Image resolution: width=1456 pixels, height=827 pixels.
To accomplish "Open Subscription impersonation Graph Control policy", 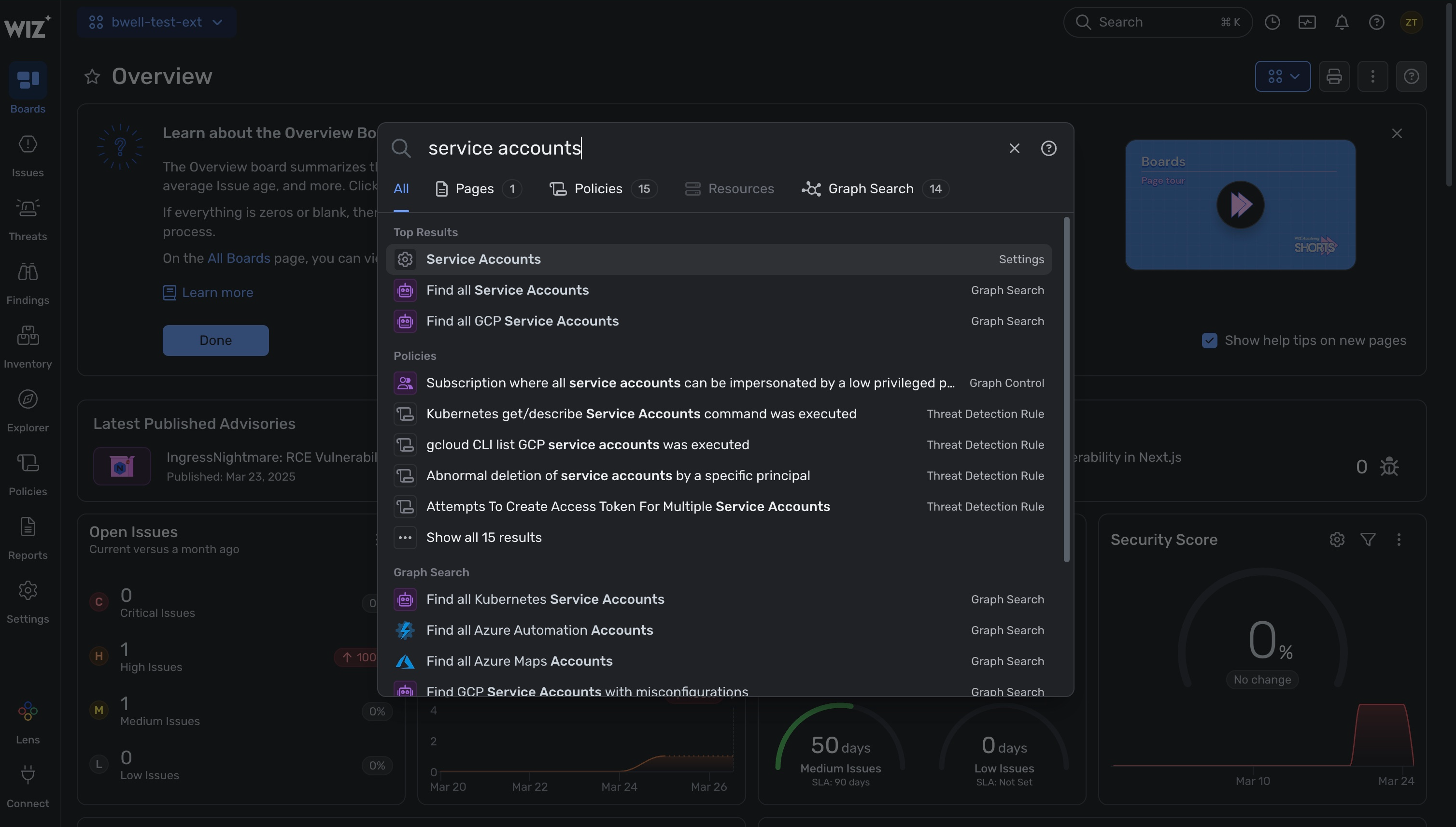I will (719, 383).
